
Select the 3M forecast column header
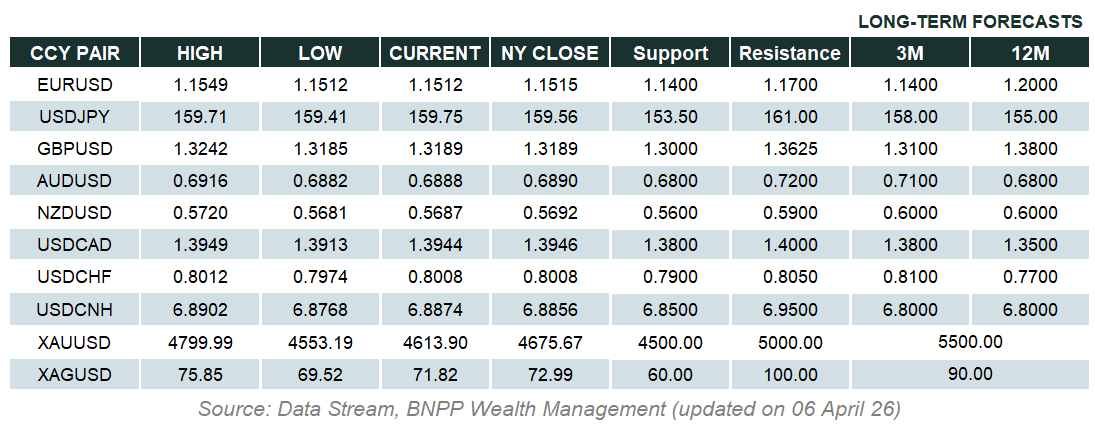pos(910,54)
